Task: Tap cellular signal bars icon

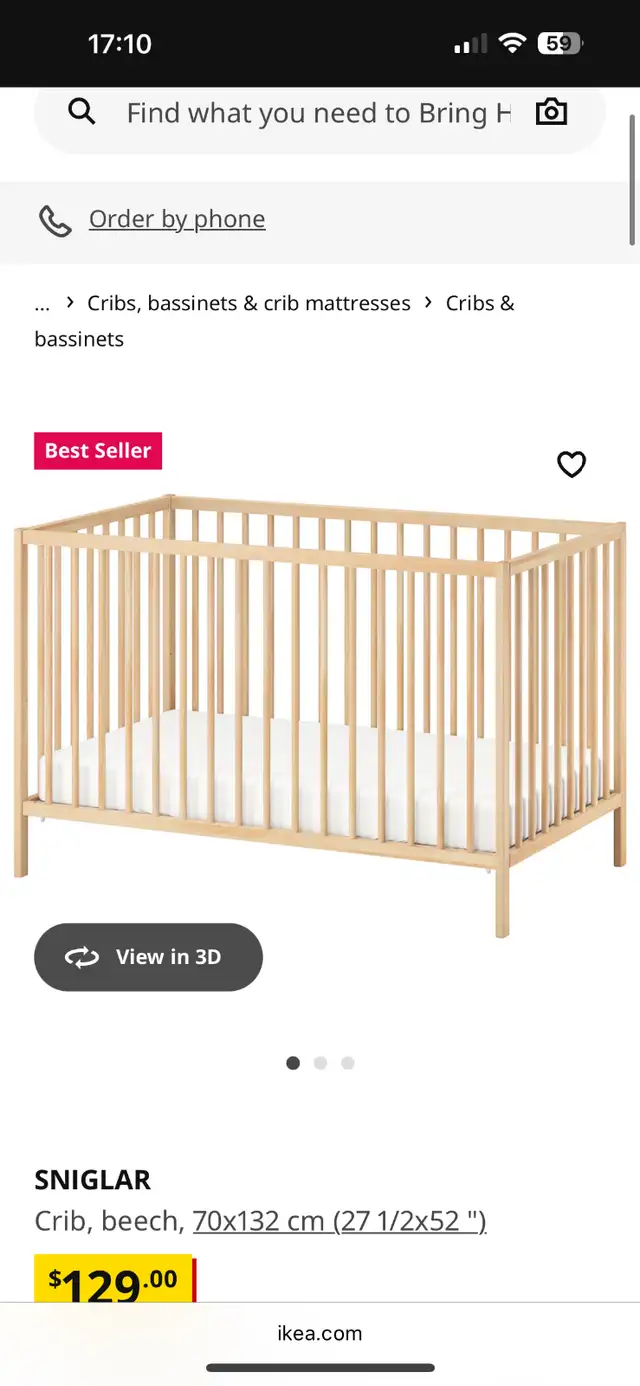Action: point(470,44)
